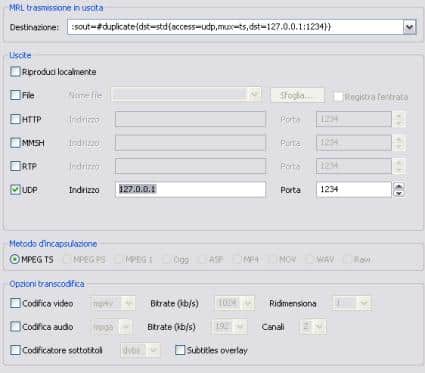Click the Sfoglia browse button

(x=297, y=96)
